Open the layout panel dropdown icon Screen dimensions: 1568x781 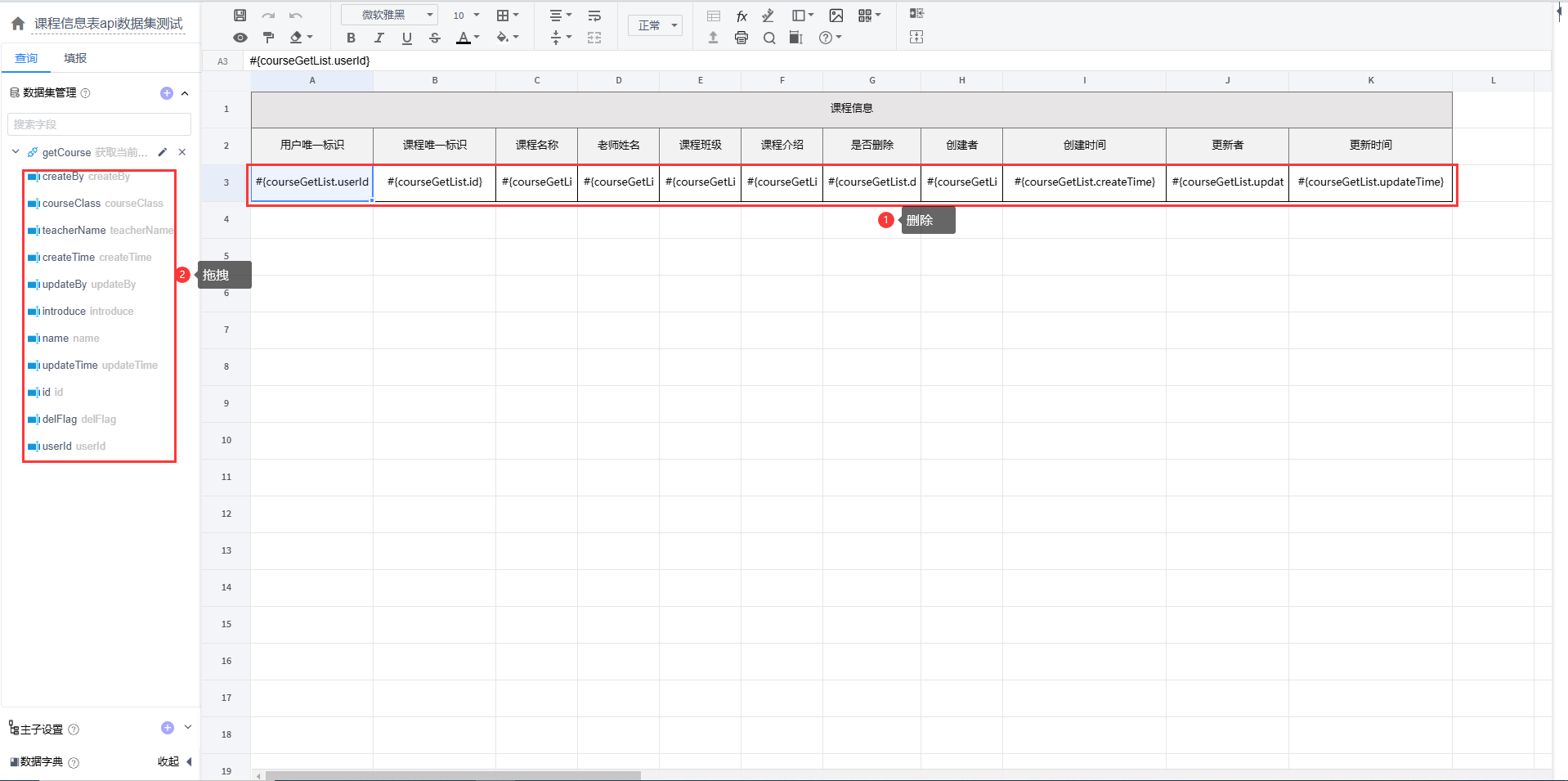point(802,16)
